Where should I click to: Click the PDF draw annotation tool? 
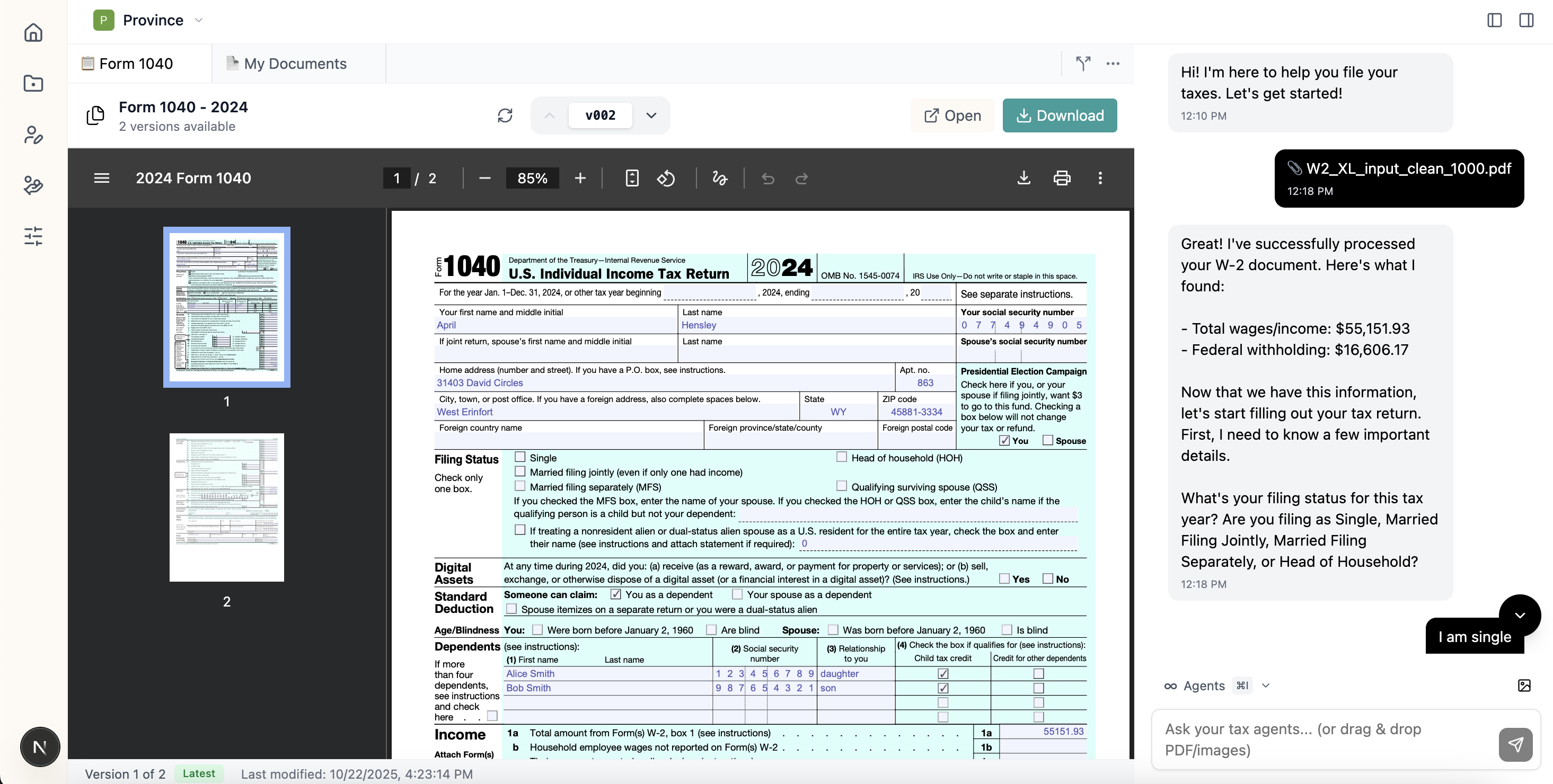click(719, 179)
